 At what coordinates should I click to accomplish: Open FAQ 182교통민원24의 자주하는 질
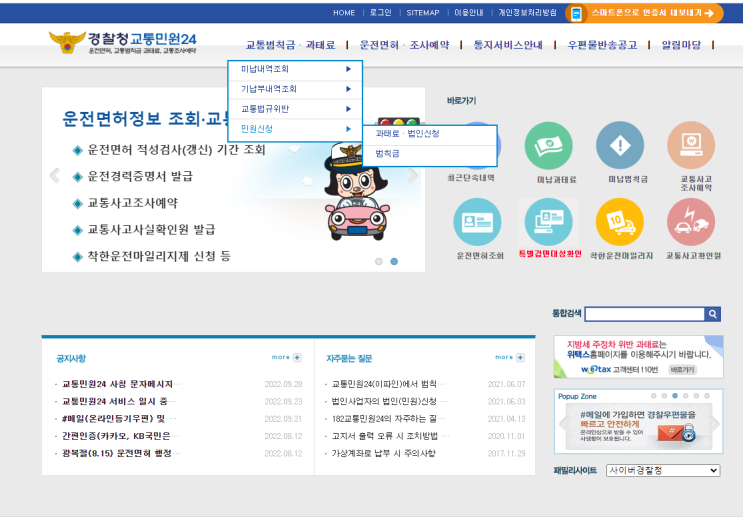(388, 419)
